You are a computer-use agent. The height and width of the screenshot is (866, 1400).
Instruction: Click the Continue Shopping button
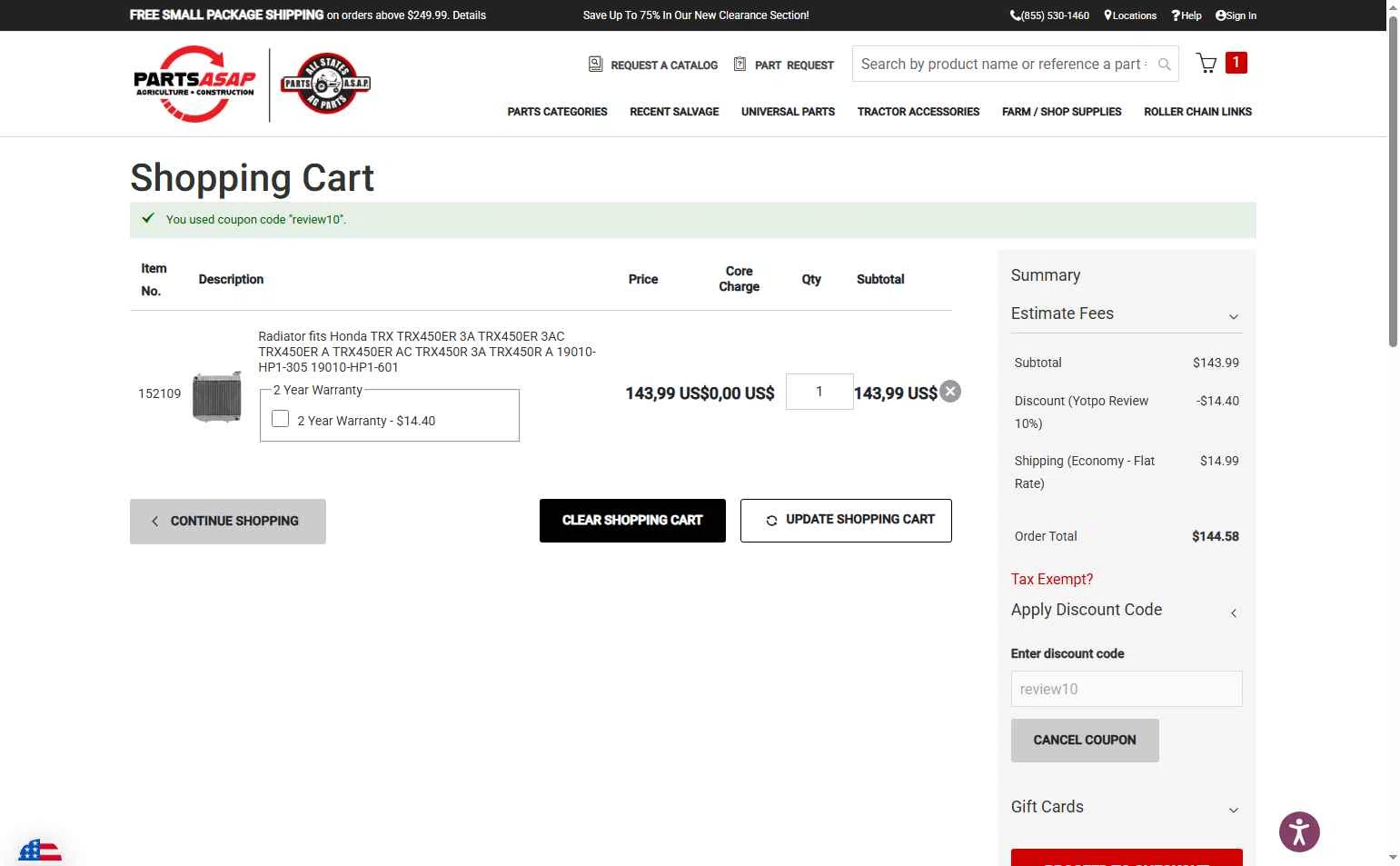coord(228,522)
